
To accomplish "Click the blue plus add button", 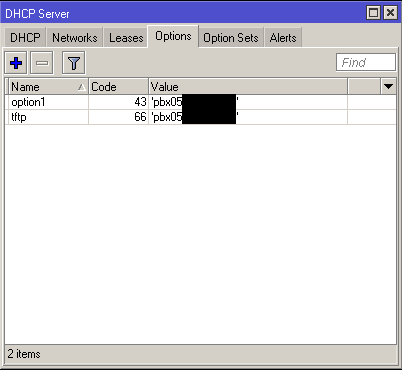I will tap(16, 63).
